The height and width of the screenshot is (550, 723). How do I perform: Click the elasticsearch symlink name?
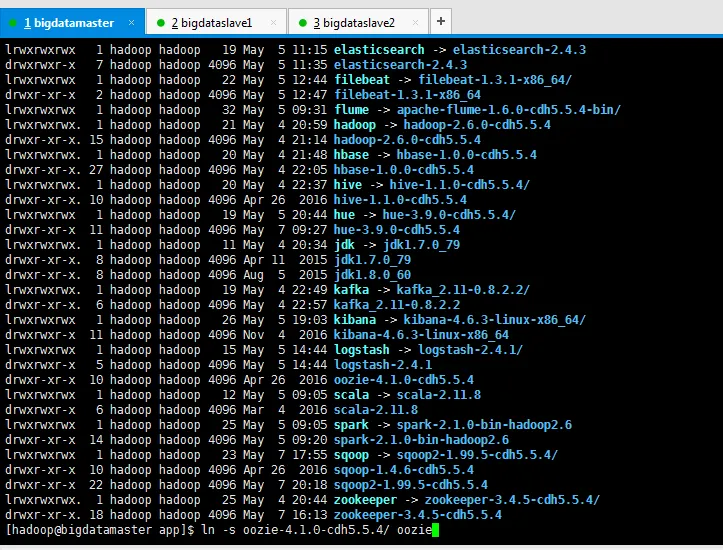(x=379, y=49)
